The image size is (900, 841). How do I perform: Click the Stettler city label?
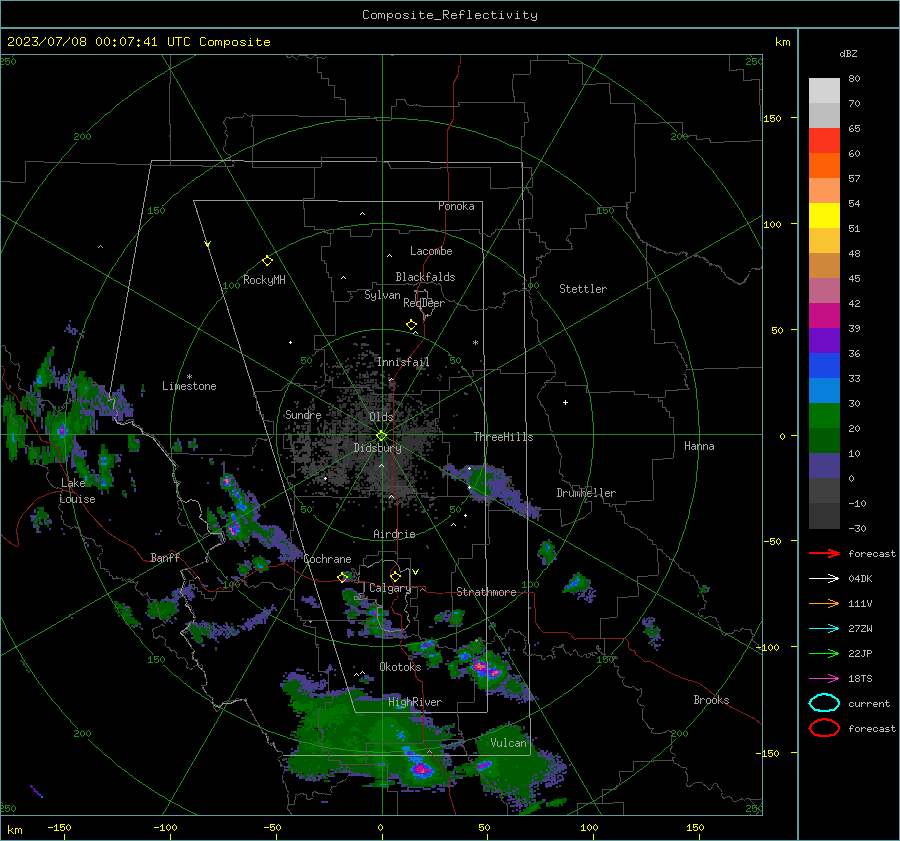(x=583, y=289)
